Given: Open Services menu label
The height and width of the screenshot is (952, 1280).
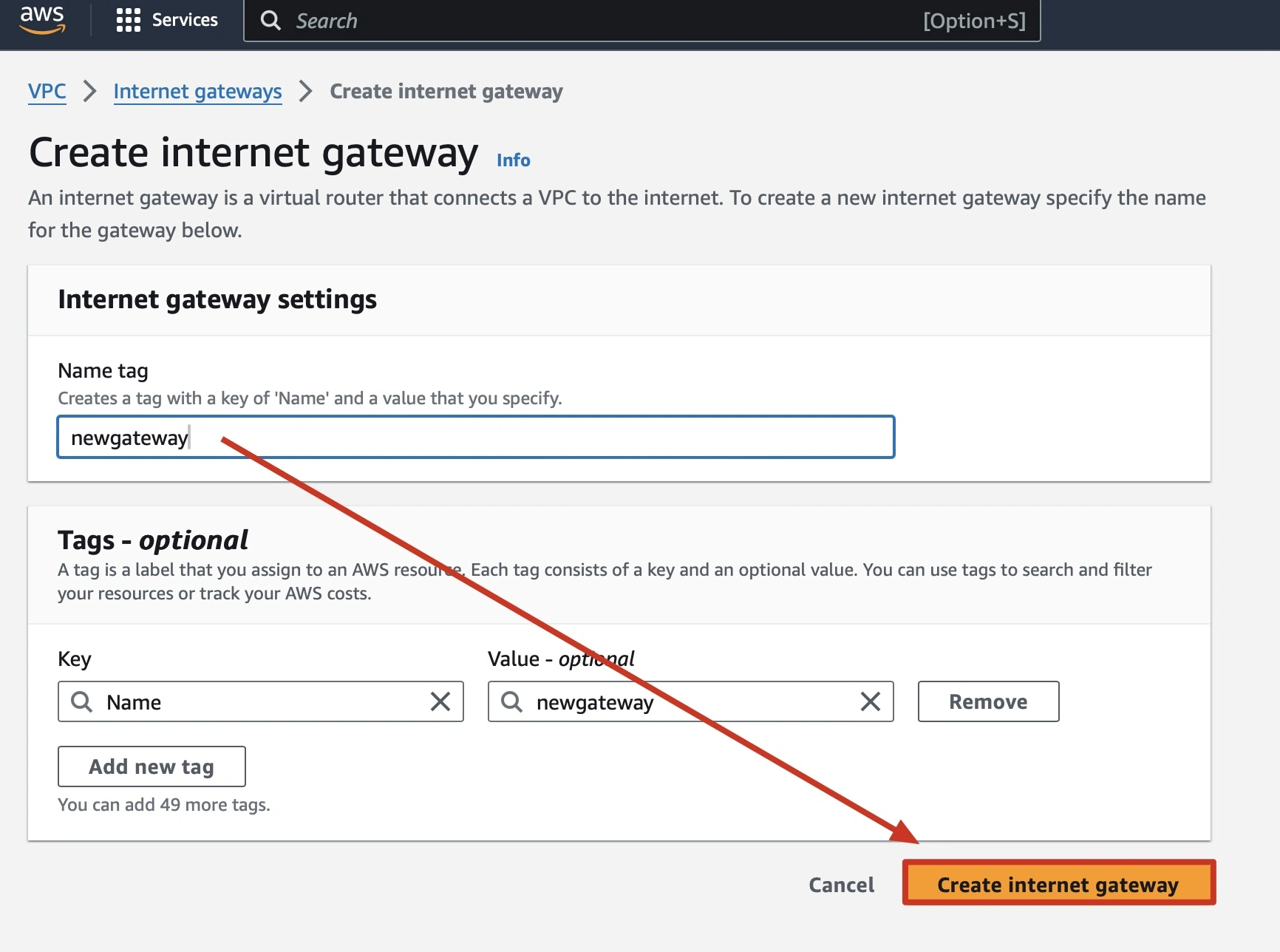Looking at the screenshot, I should (x=185, y=20).
